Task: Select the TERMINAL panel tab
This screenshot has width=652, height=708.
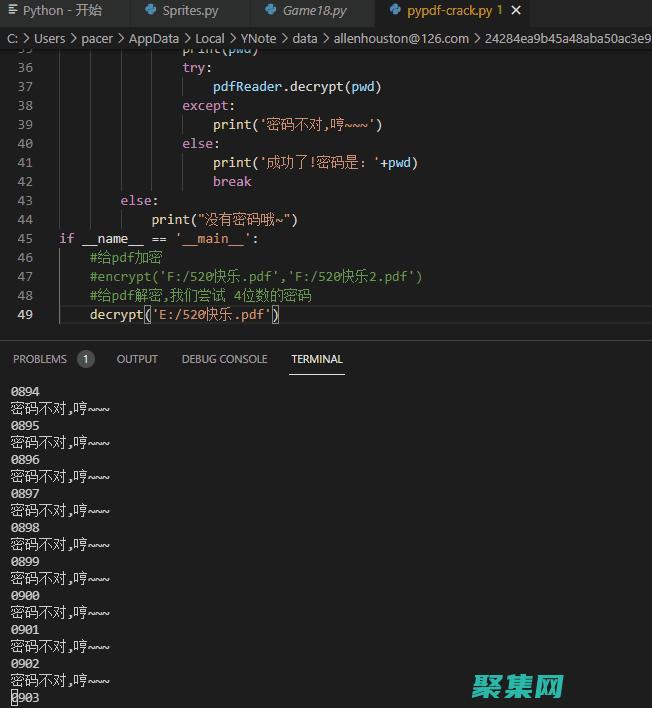Action: click(317, 359)
